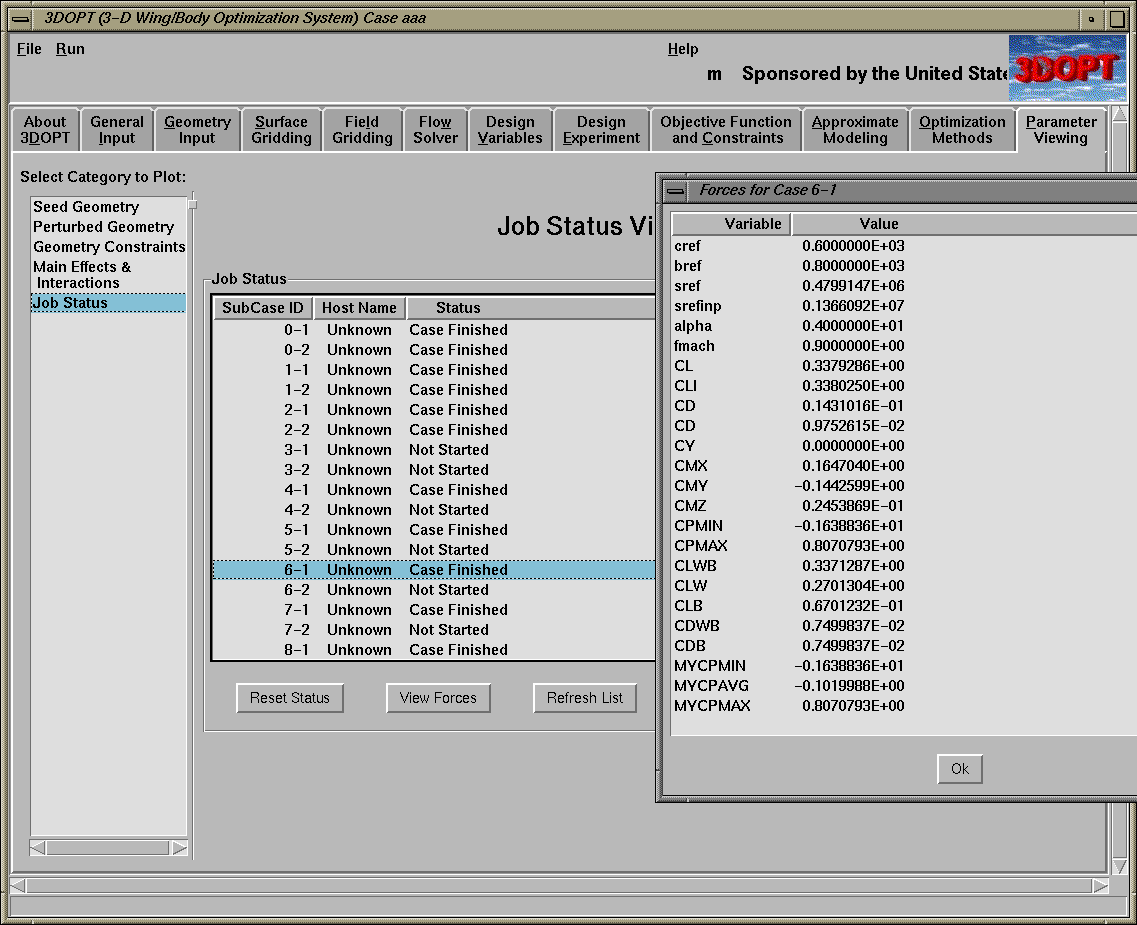The height and width of the screenshot is (925, 1137).
Task: Click the 3DOPT logo image
Action: coord(1067,68)
